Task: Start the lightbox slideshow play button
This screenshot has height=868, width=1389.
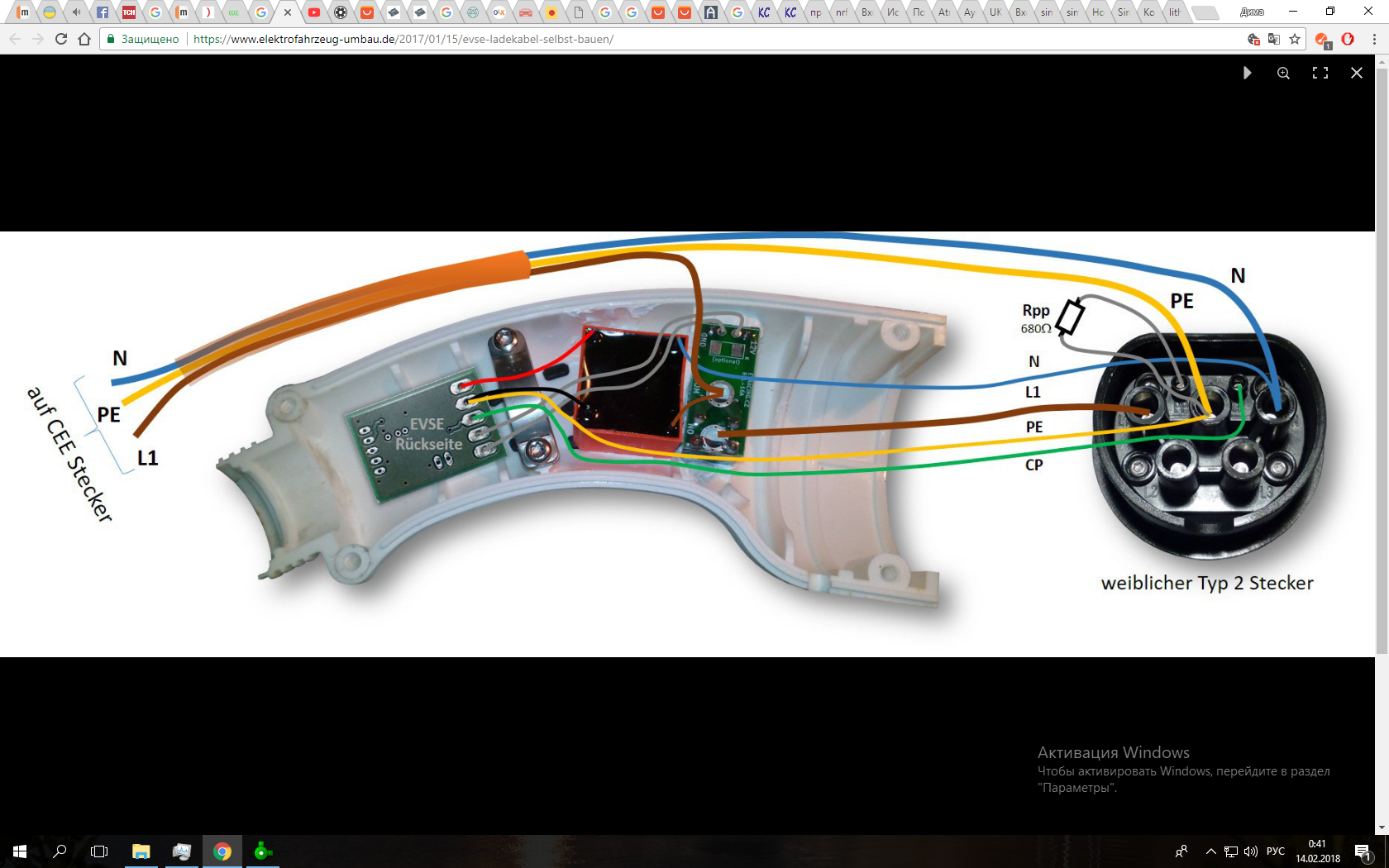Action: (1247, 73)
